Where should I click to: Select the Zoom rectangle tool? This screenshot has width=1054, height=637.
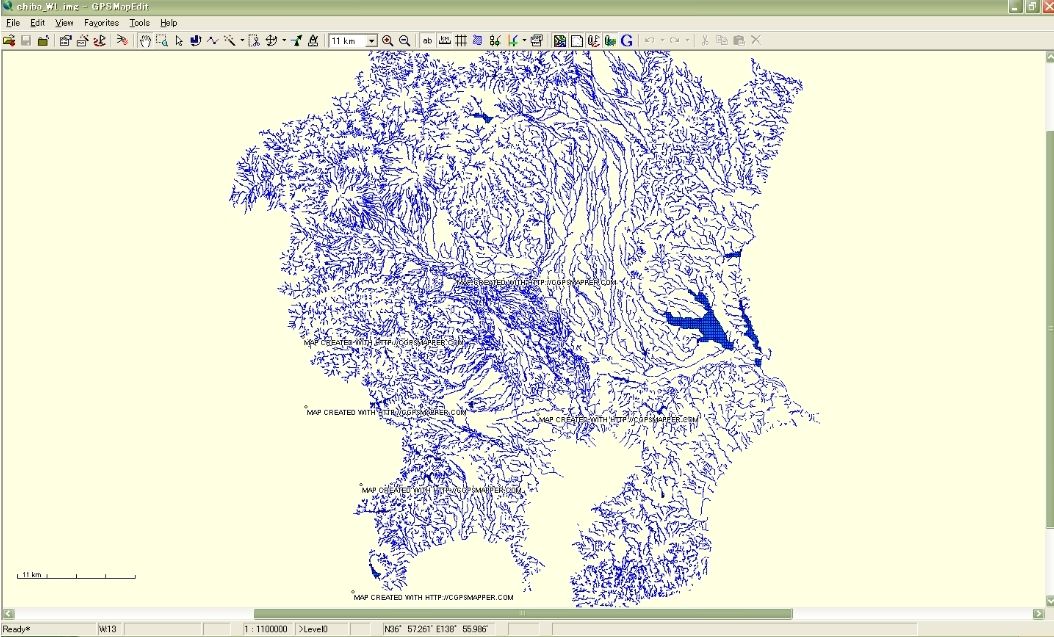click(161, 40)
